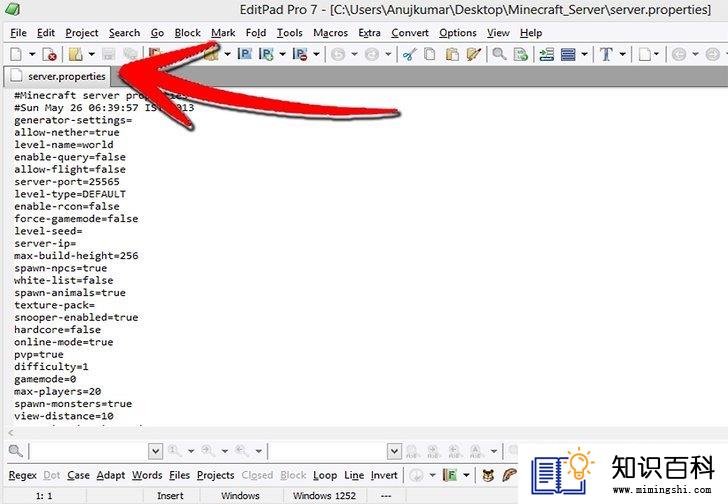The image size is (728, 504).
Task: Click the Paste clipboard icon
Action: coord(452,54)
